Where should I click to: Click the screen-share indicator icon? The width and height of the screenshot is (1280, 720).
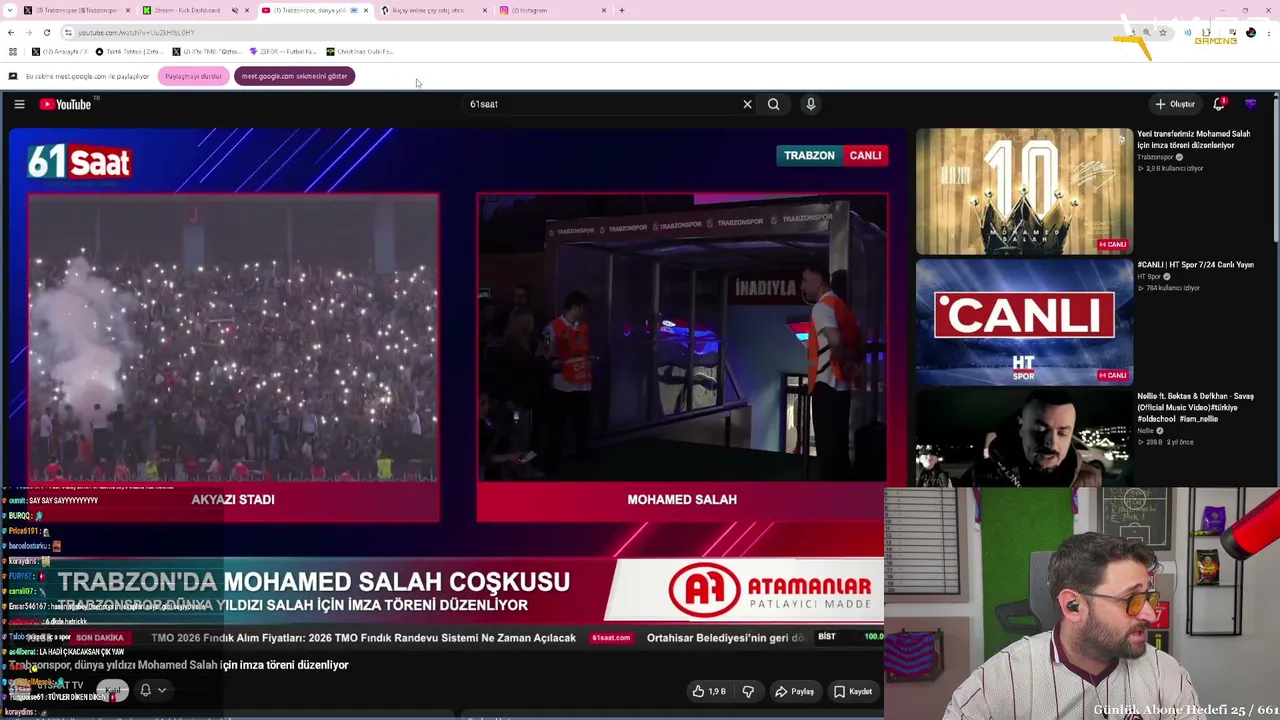coord(13,76)
